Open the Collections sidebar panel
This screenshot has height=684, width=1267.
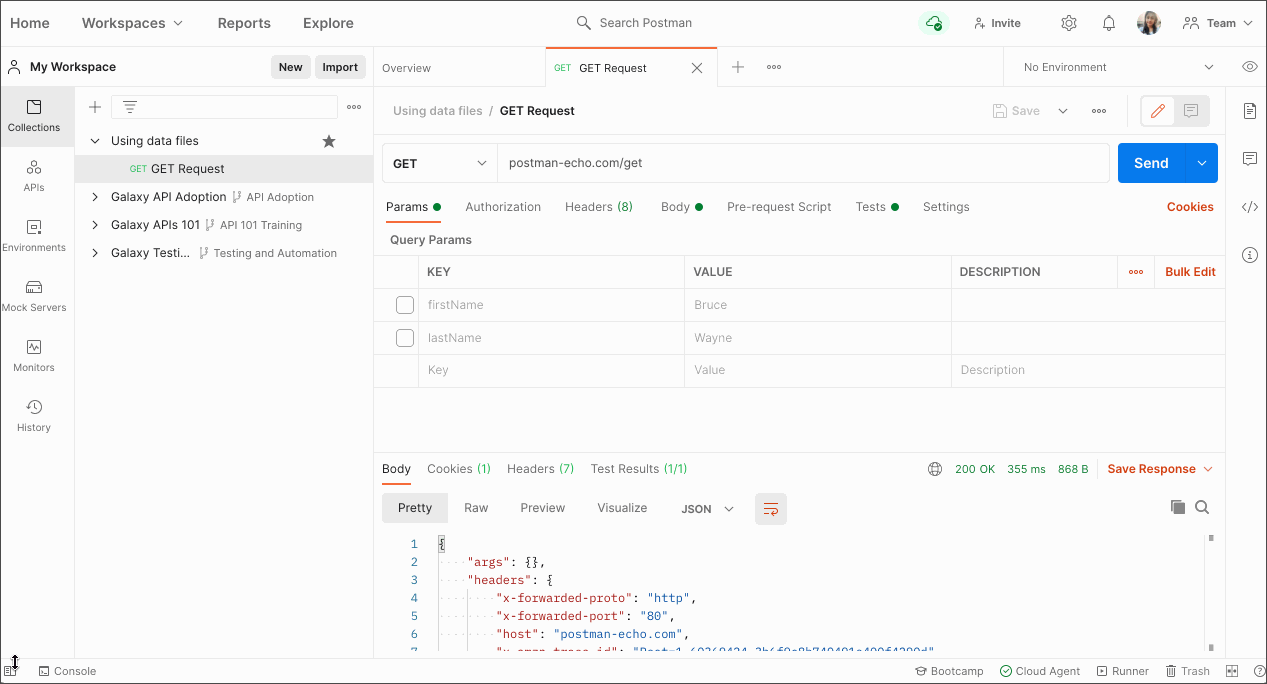[34, 116]
